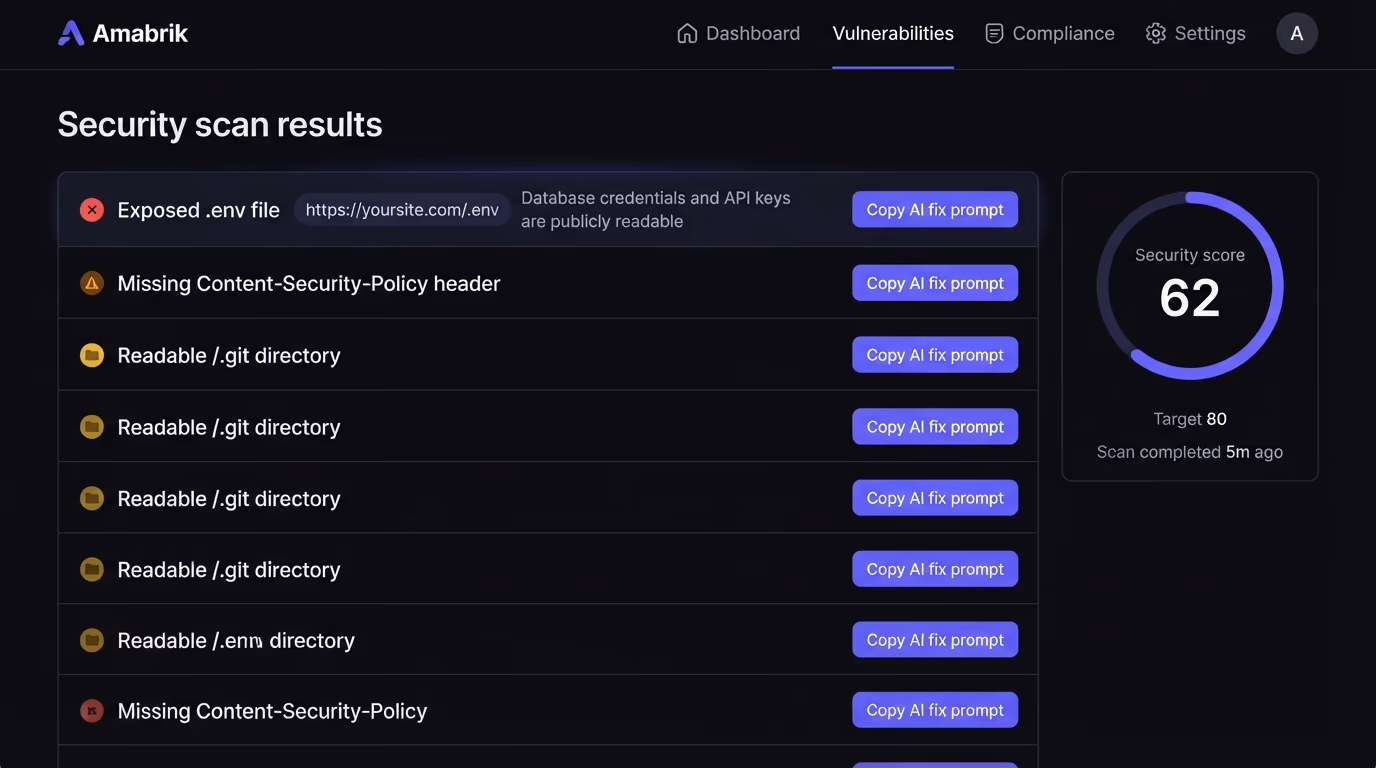Click the orange warning triangle icon
This screenshot has width=1376, height=768.
(x=92, y=283)
